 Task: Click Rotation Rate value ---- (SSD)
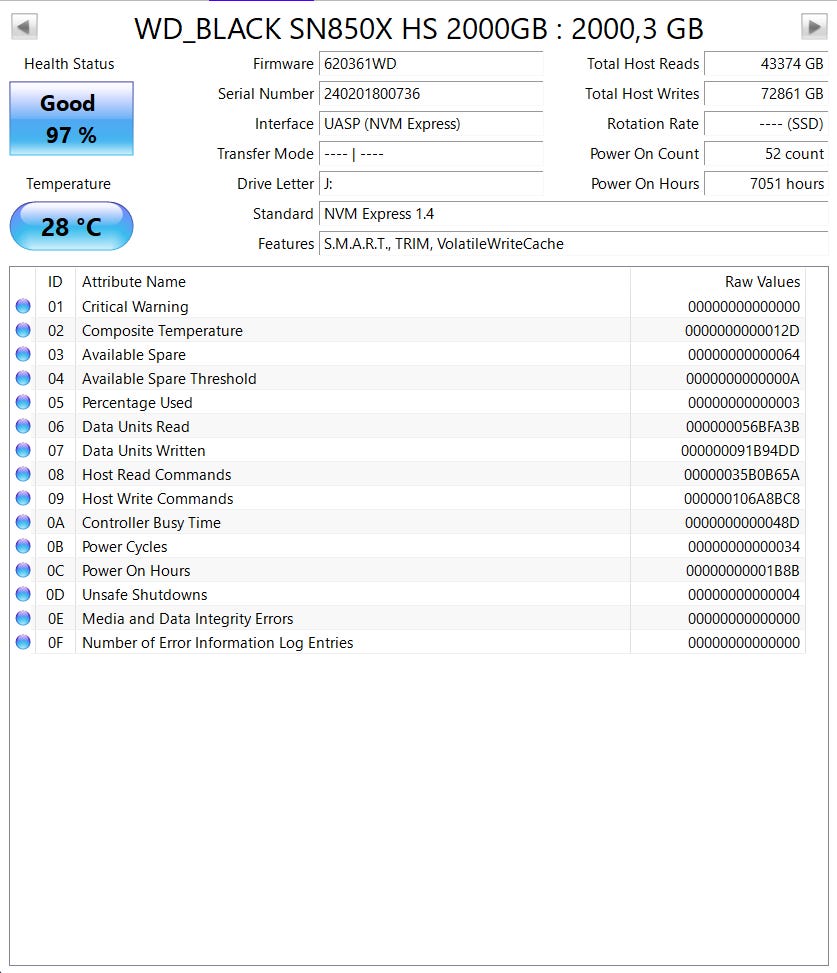pos(766,123)
